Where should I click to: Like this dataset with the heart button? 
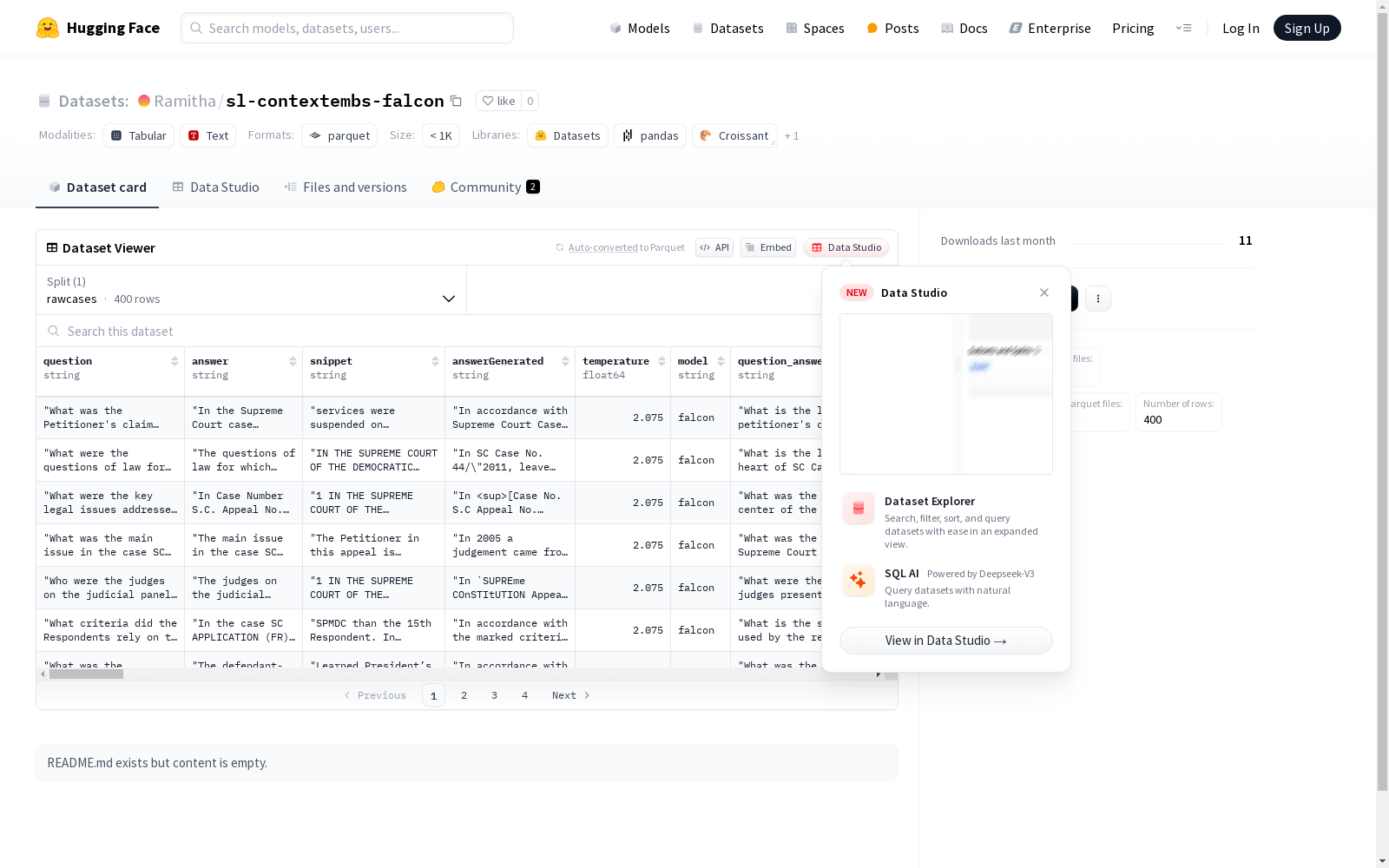pyautogui.click(x=499, y=101)
